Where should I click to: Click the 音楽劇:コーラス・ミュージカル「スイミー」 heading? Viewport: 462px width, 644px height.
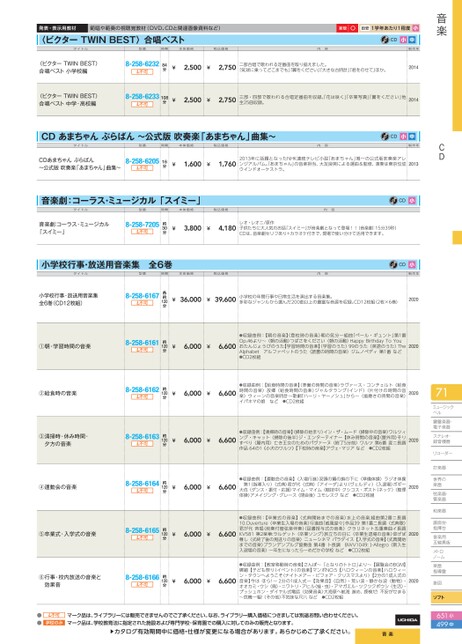pyautogui.click(x=121, y=200)
